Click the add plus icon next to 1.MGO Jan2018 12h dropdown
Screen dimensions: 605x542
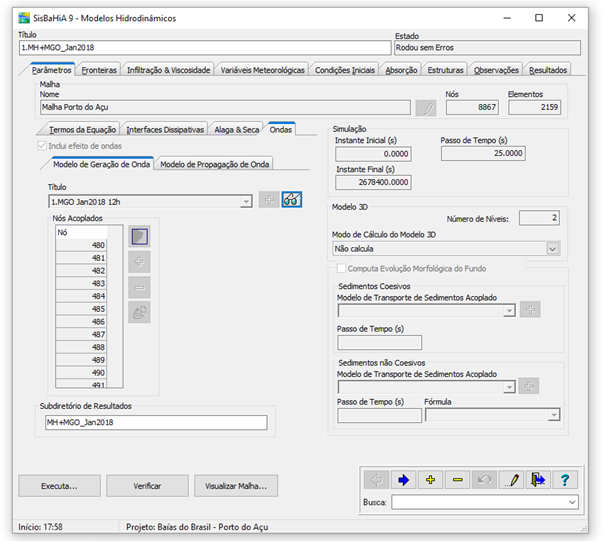coord(269,200)
